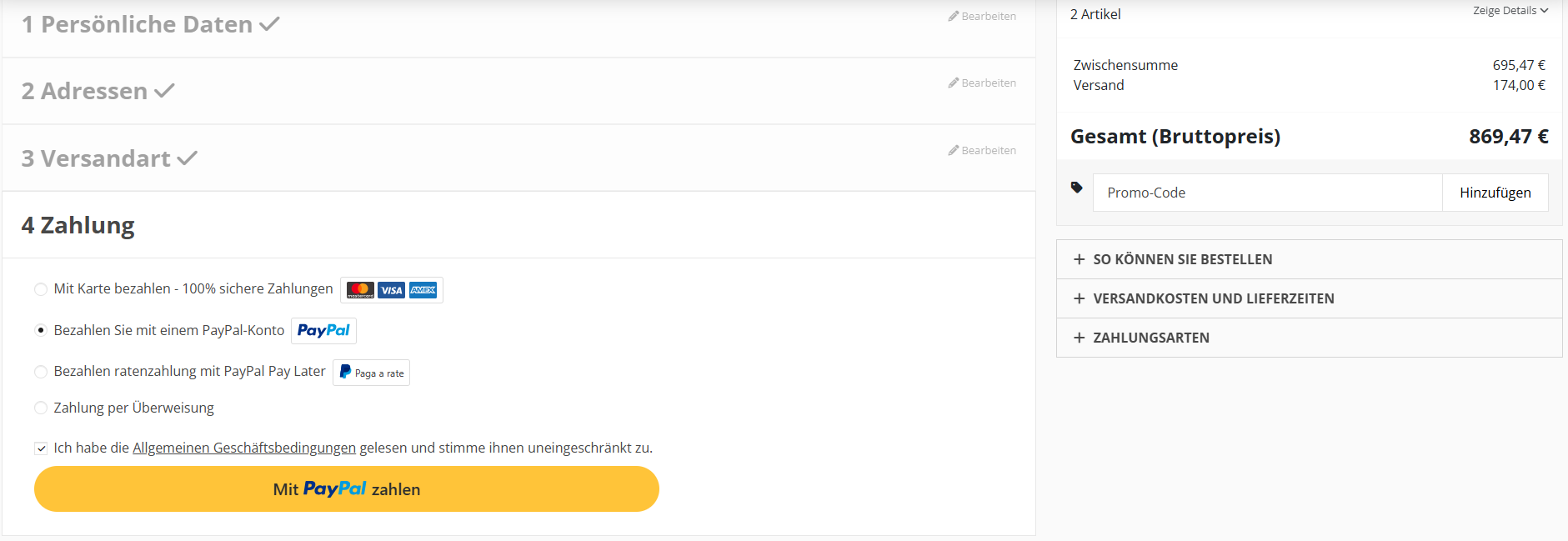
Task: Click the AMEX card icon
Action: [x=423, y=290]
